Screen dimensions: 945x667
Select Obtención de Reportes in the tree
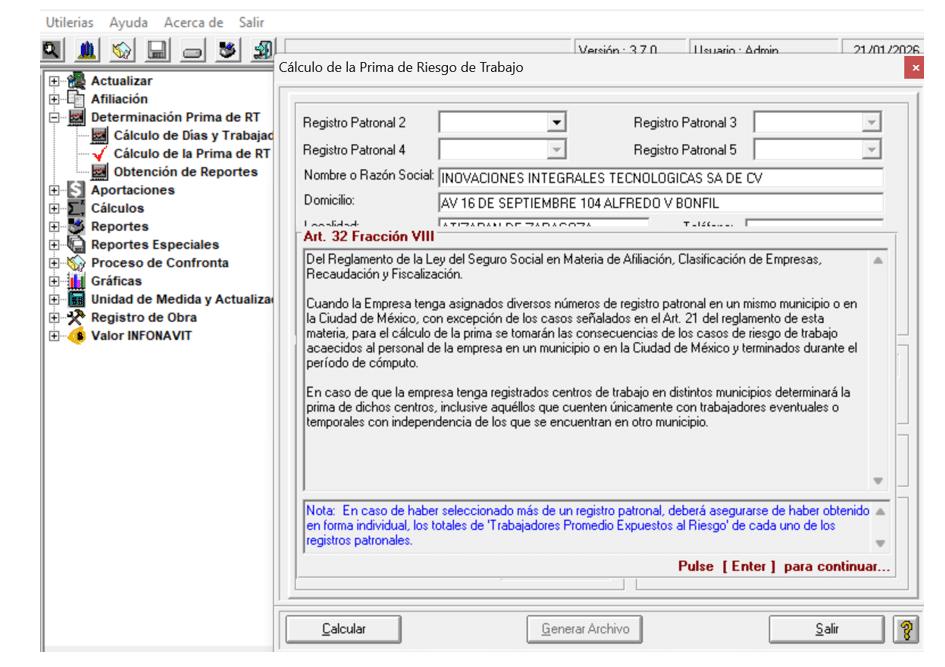click(185, 172)
